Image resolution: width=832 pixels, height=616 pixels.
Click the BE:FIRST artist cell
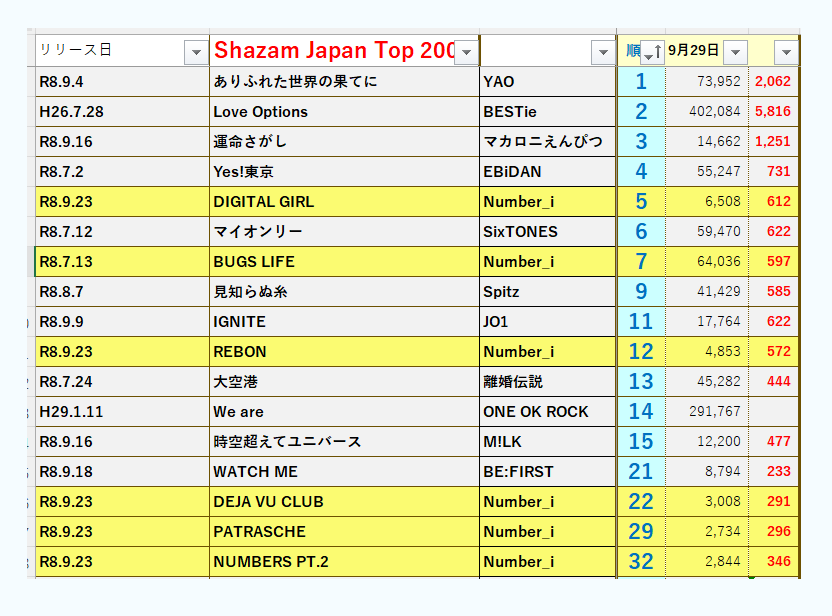(x=548, y=471)
